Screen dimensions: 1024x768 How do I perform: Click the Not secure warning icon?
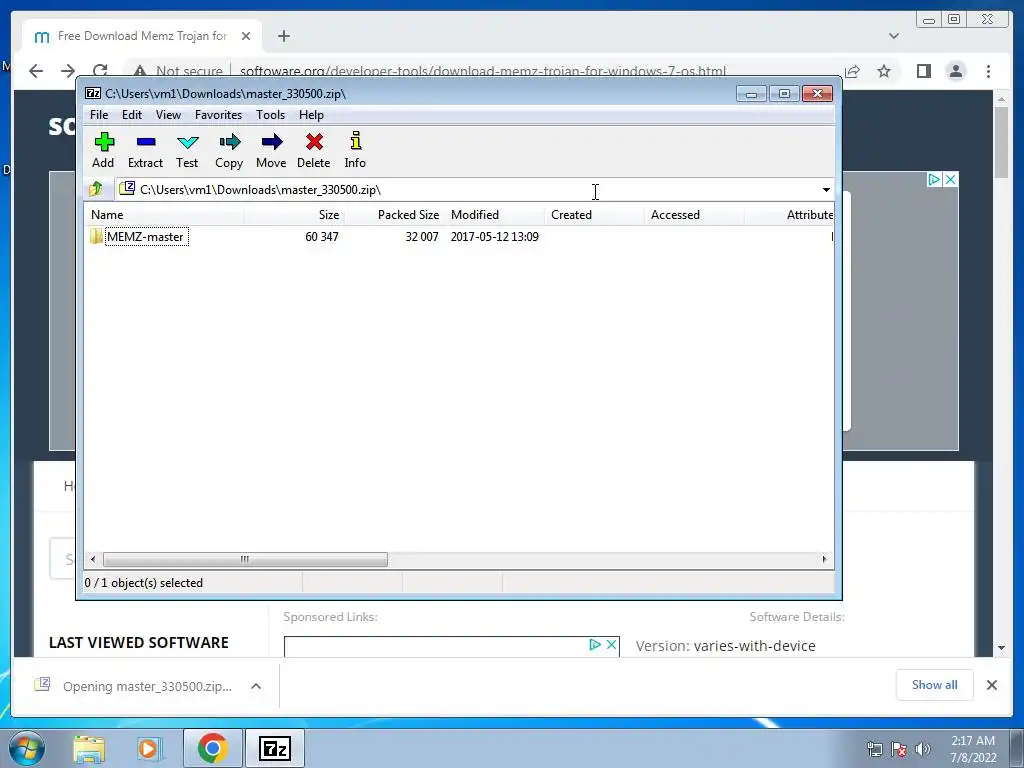139,71
